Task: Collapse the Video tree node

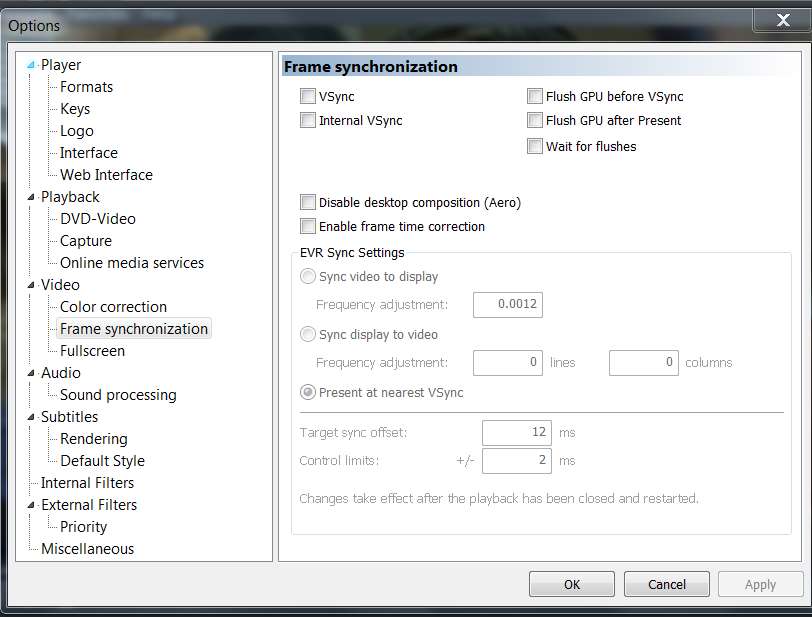Action: tap(31, 285)
